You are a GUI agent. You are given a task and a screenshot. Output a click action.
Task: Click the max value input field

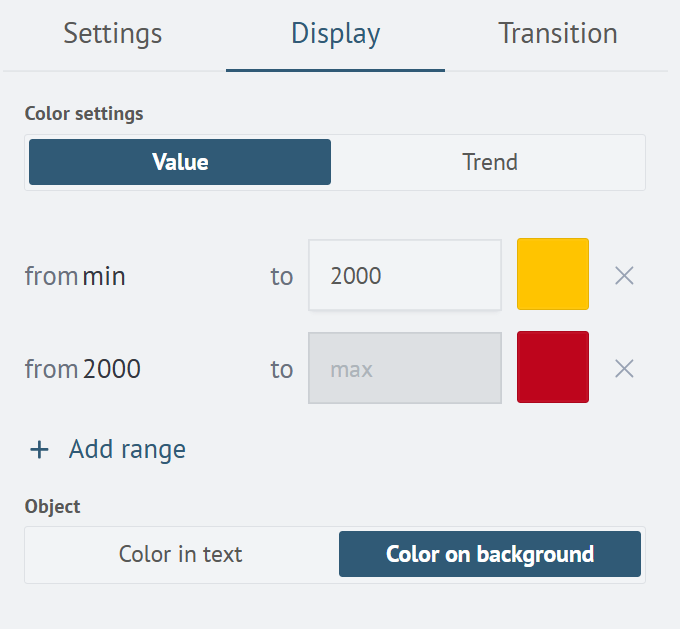click(404, 368)
